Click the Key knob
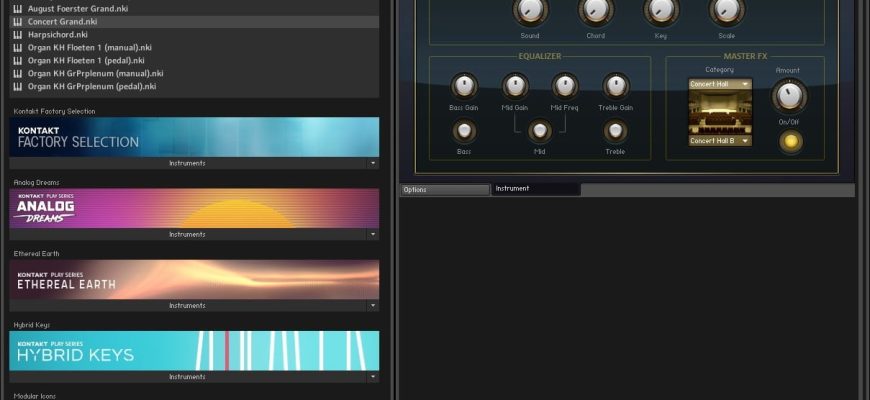This screenshot has height=400, width=870. point(661,12)
